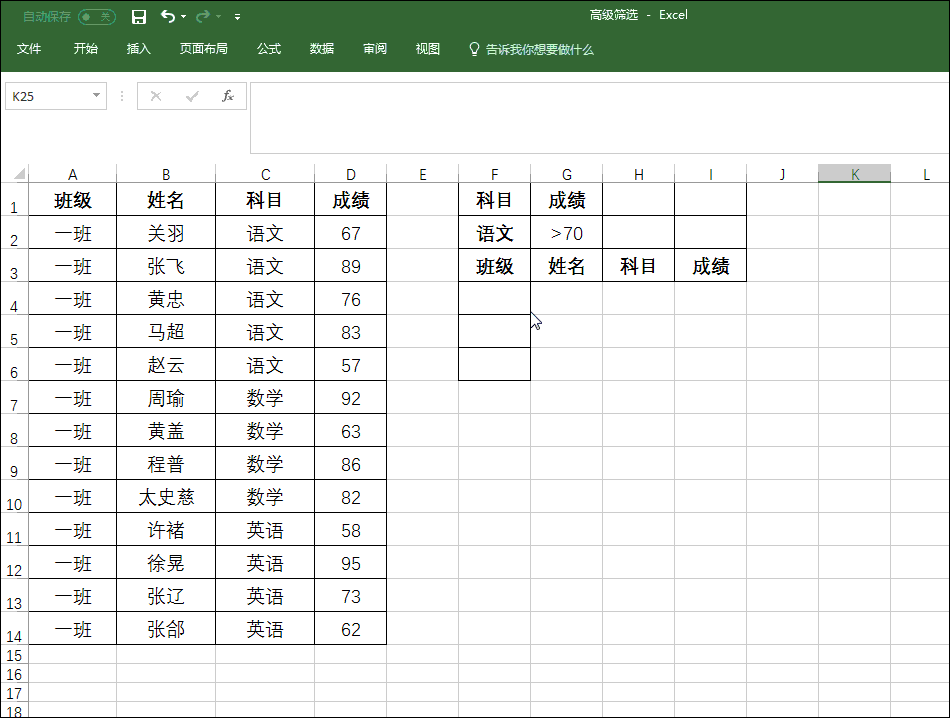Switch to the 公式 ribbon tab
950x718 pixels.
tap(268, 49)
